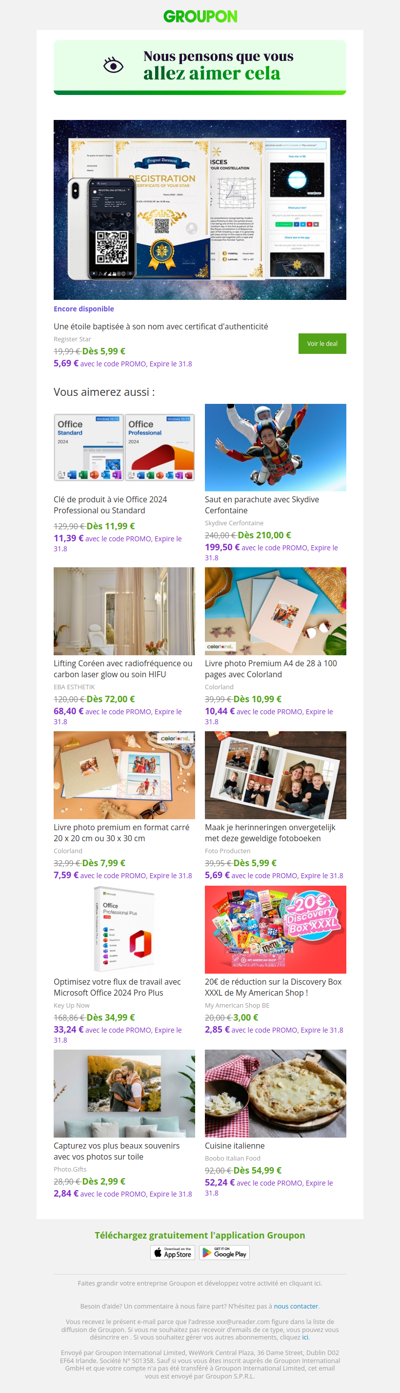Click 'Téléchargez gratuitement l'application Groupon' heading

(x=200, y=1235)
